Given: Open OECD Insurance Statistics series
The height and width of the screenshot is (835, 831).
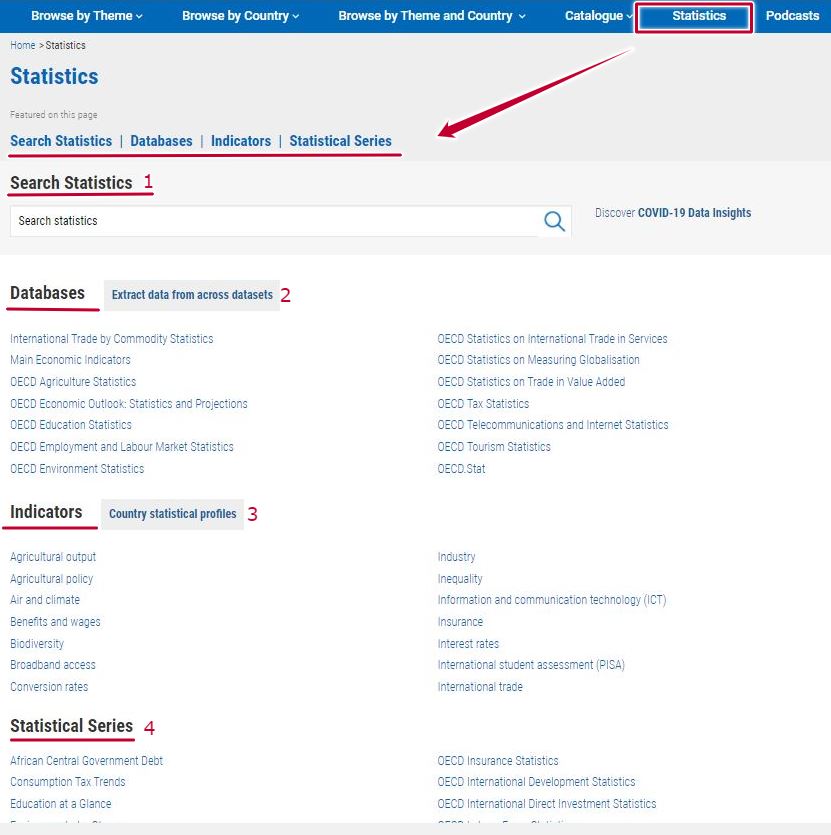Looking at the screenshot, I should pyautogui.click(x=498, y=761).
